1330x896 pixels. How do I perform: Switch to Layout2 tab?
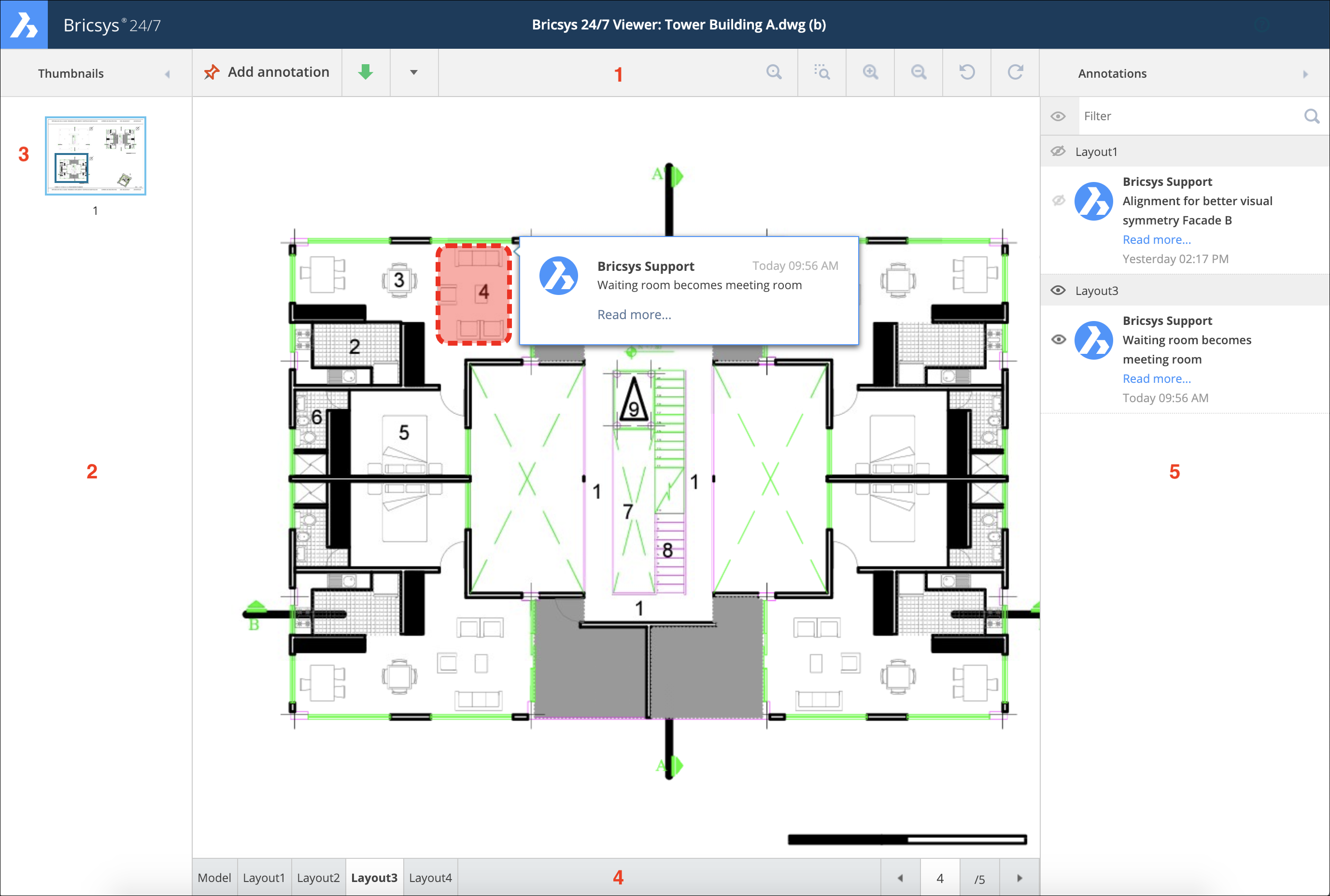(x=318, y=878)
